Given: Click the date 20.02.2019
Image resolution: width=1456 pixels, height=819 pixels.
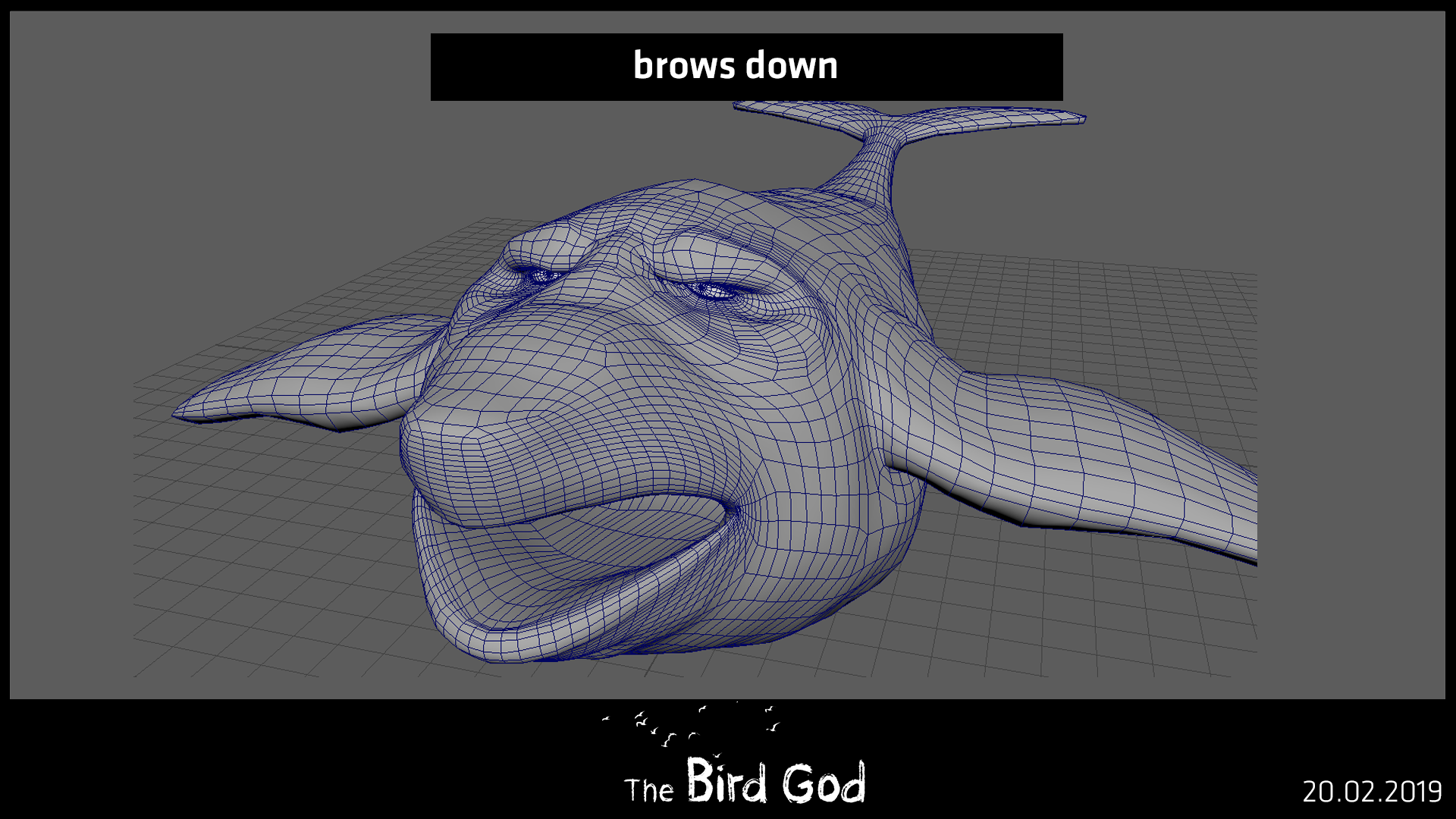Looking at the screenshot, I should 1372,792.
